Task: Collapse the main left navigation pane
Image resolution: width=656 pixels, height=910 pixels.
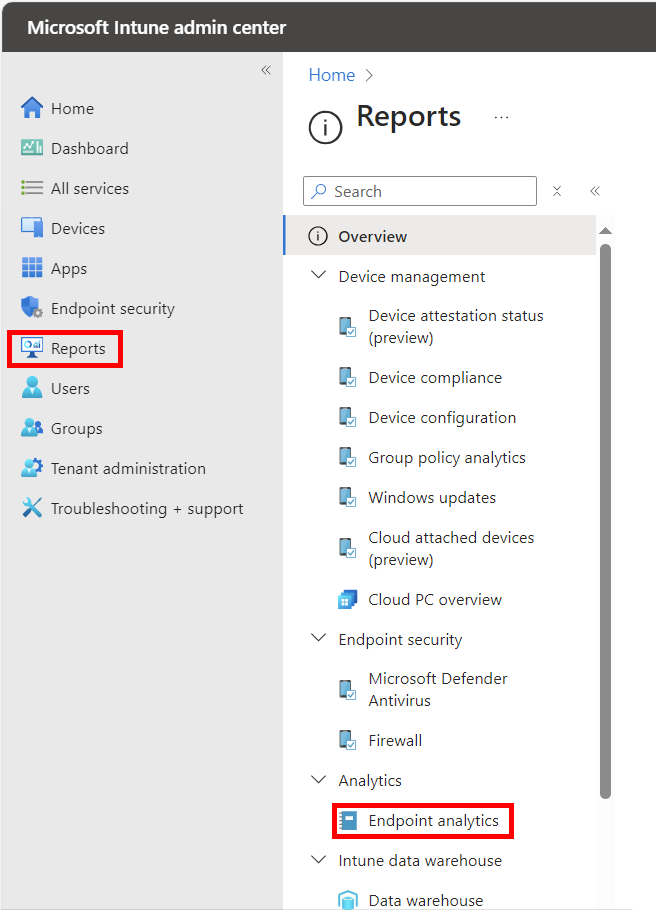Action: (266, 70)
